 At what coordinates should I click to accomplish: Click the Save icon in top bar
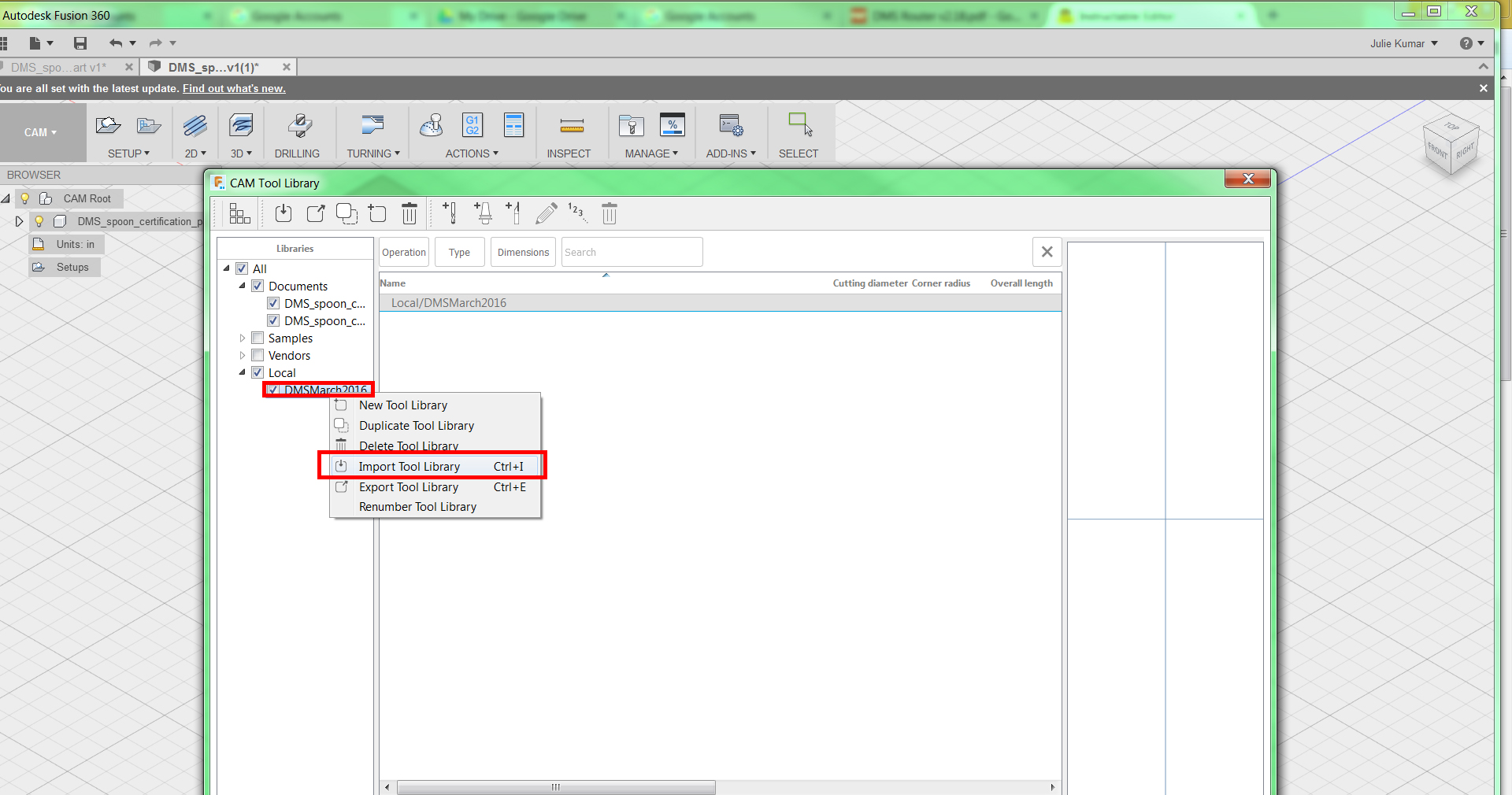[80, 43]
